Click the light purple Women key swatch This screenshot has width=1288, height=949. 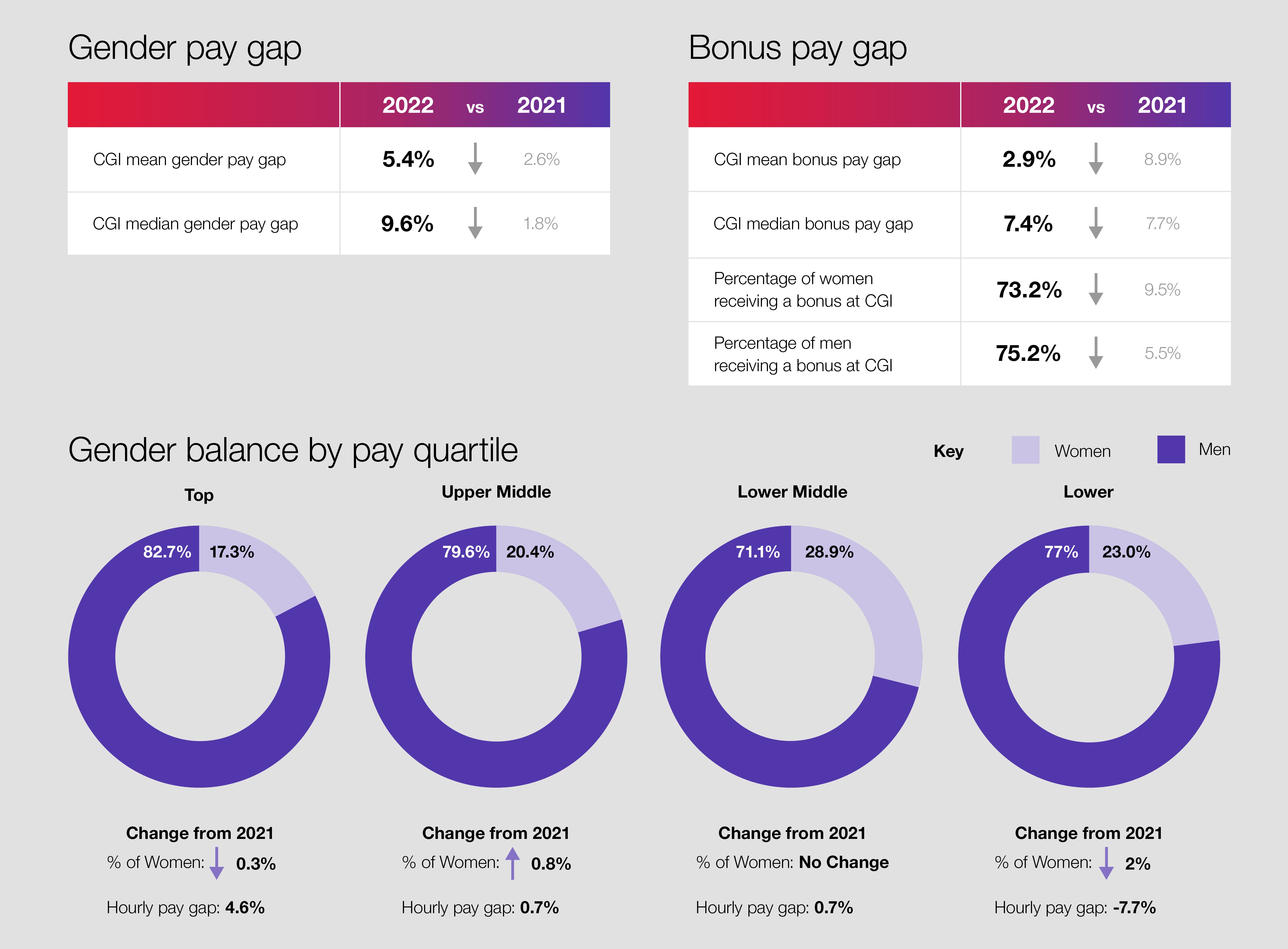pos(1025,449)
